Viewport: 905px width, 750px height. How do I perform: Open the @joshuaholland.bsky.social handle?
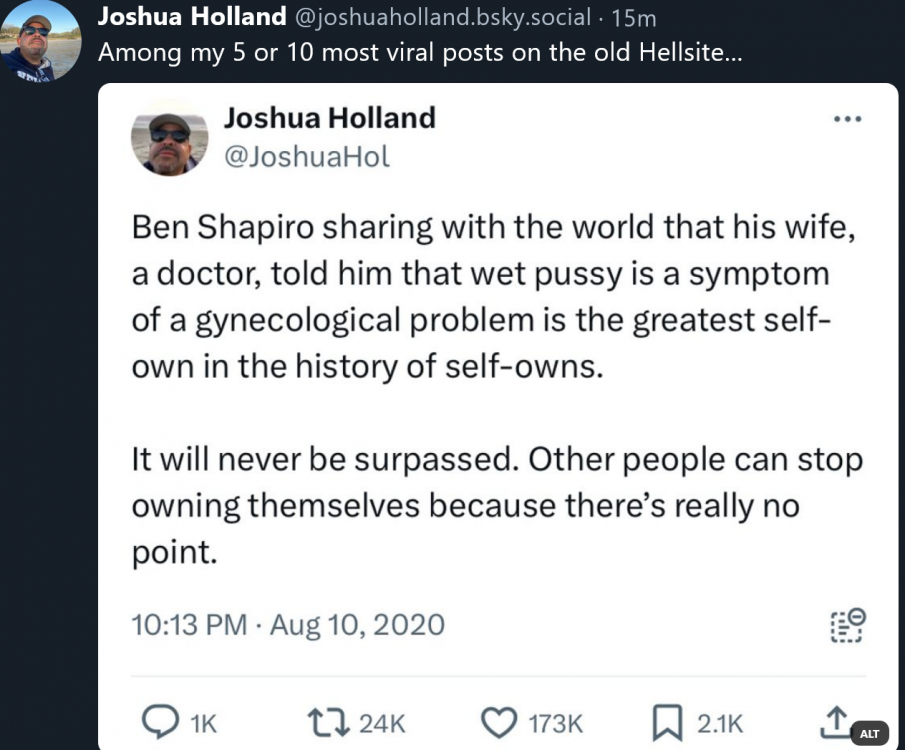(x=443, y=17)
